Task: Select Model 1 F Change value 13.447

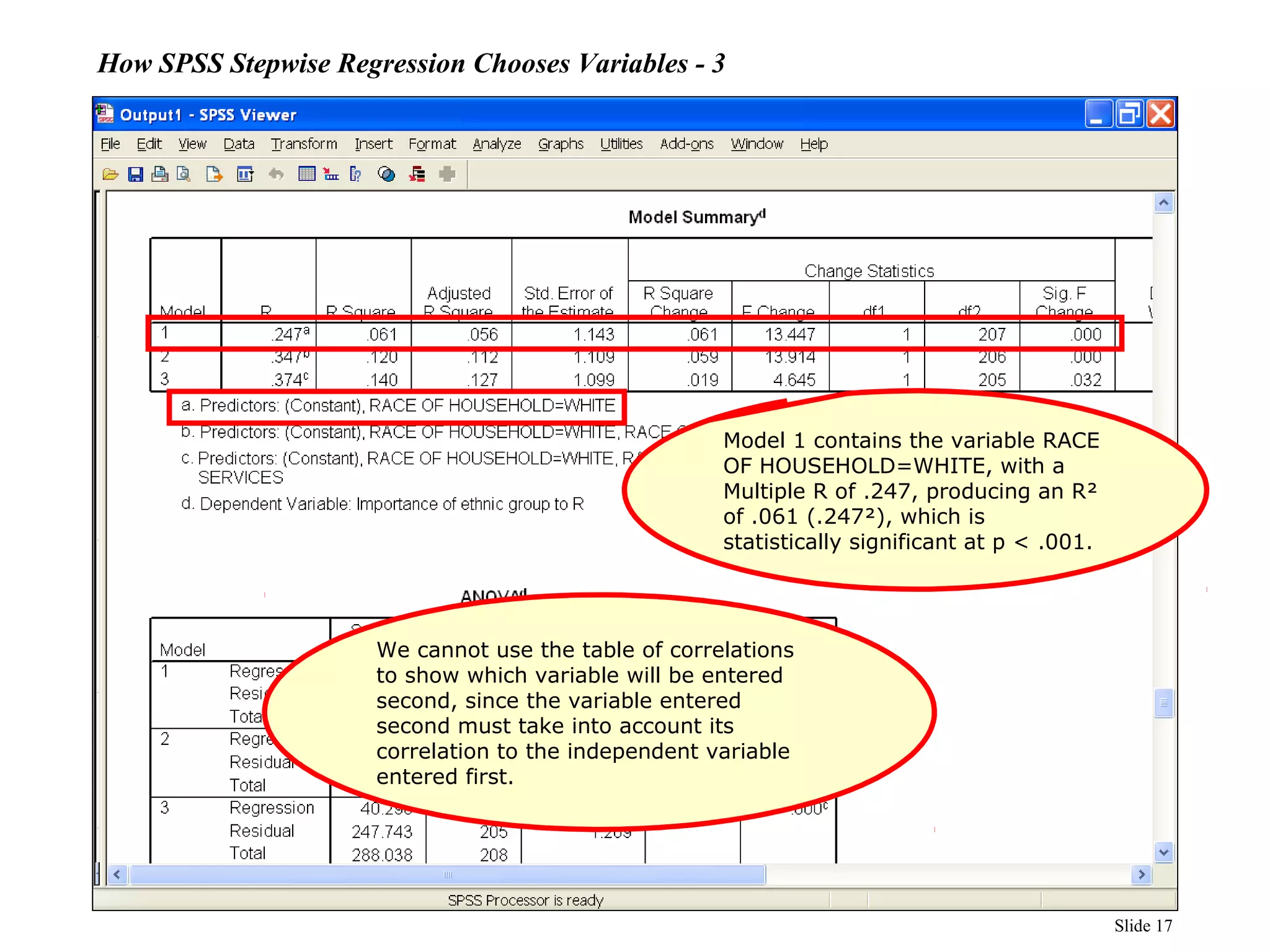Action: click(789, 335)
